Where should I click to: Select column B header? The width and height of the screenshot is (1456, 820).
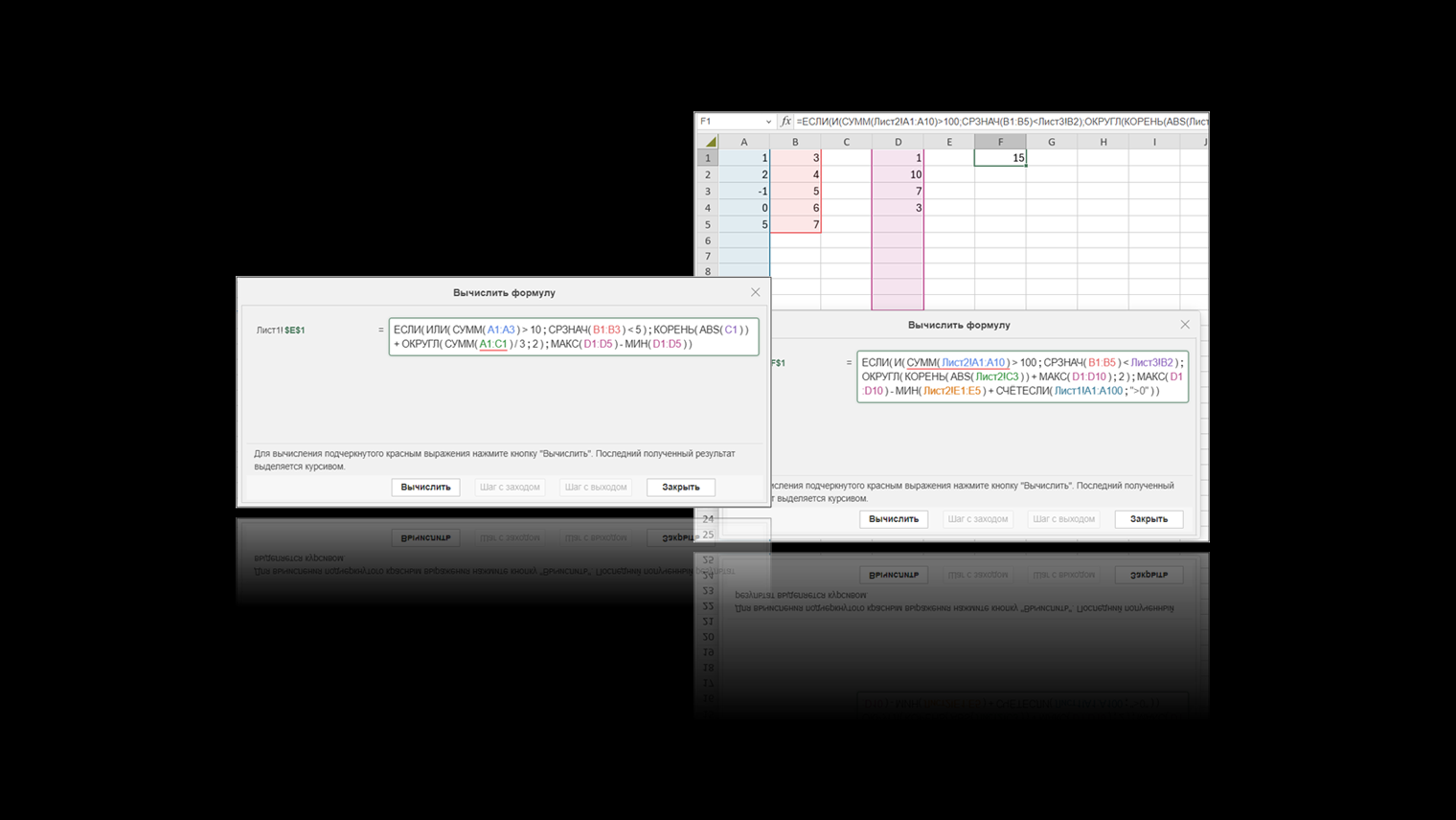(795, 142)
